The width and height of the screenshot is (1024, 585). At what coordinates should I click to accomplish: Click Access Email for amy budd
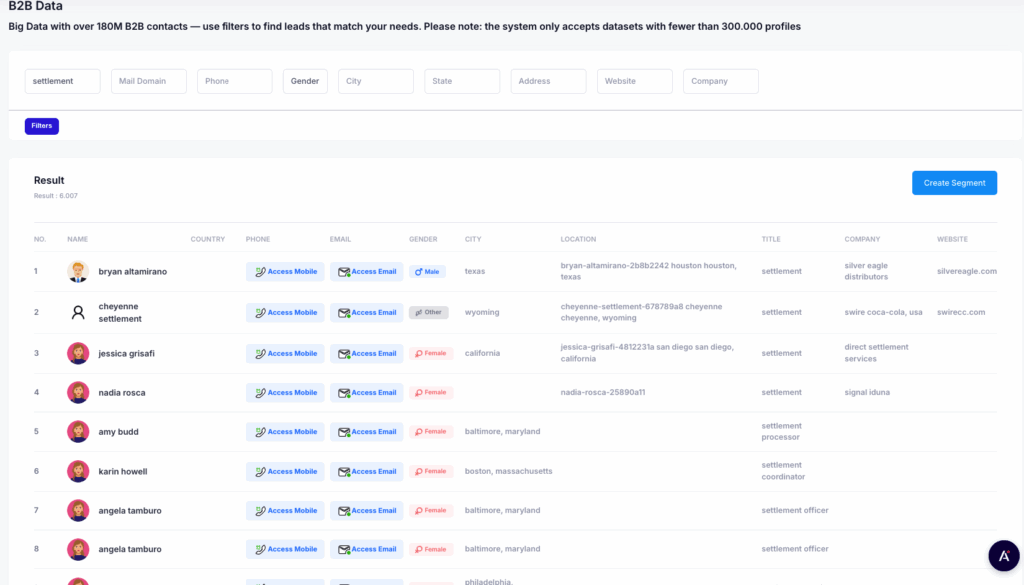[367, 432]
